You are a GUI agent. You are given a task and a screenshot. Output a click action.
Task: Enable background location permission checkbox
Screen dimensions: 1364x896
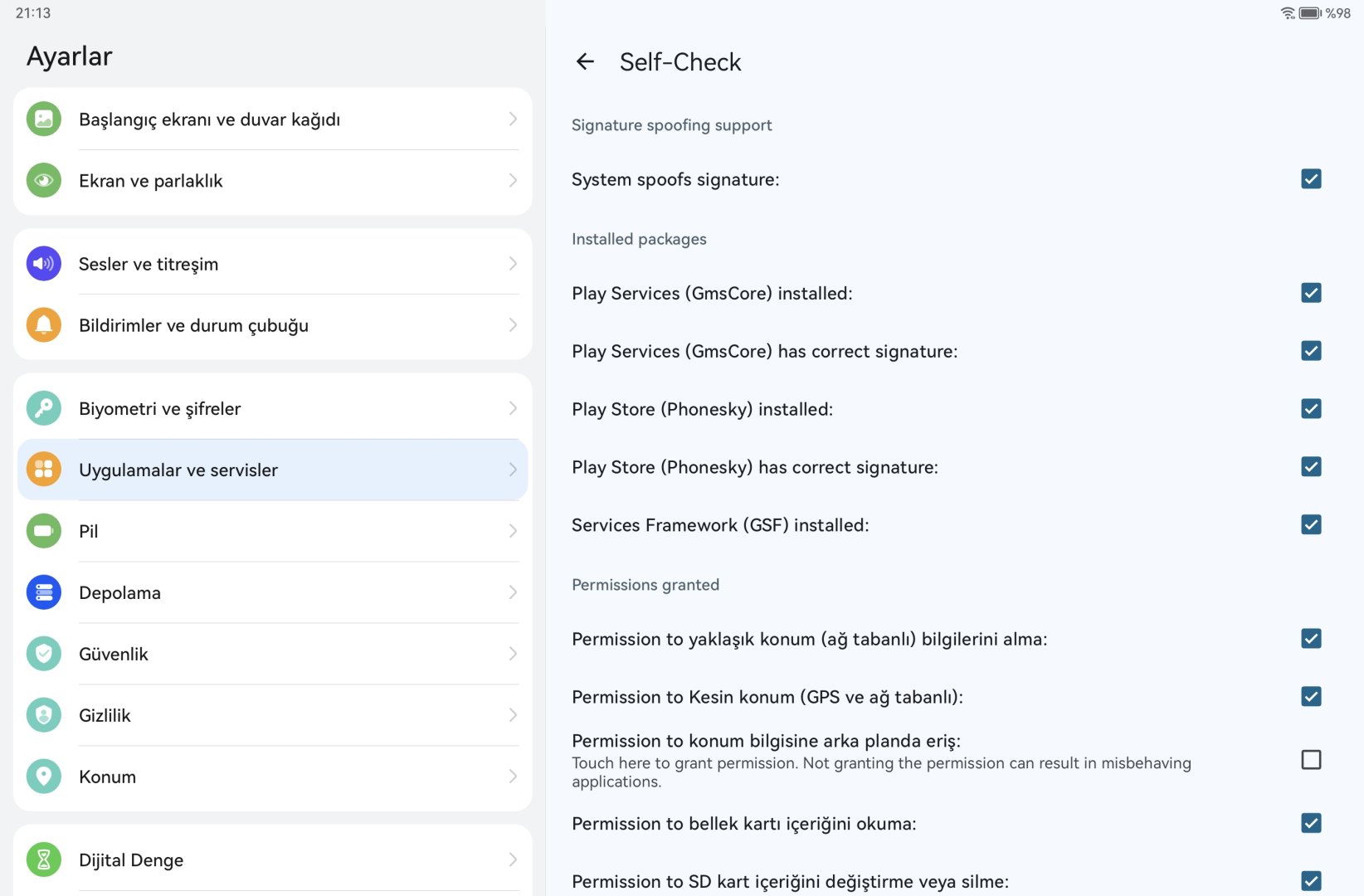click(1311, 760)
